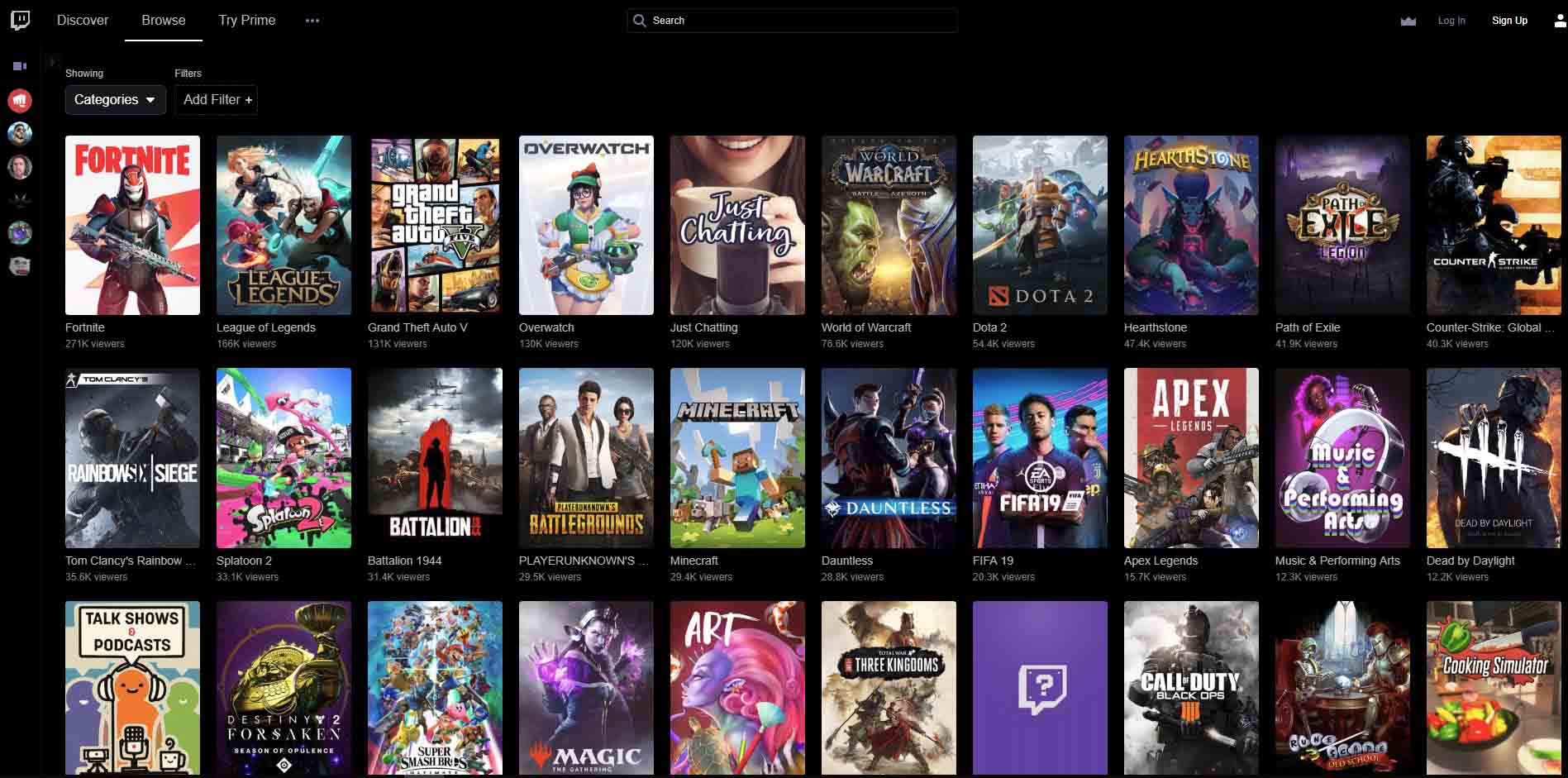1568x778 pixels.
Task: Open the Battalion 1944 cover
Action: (435, 458)
